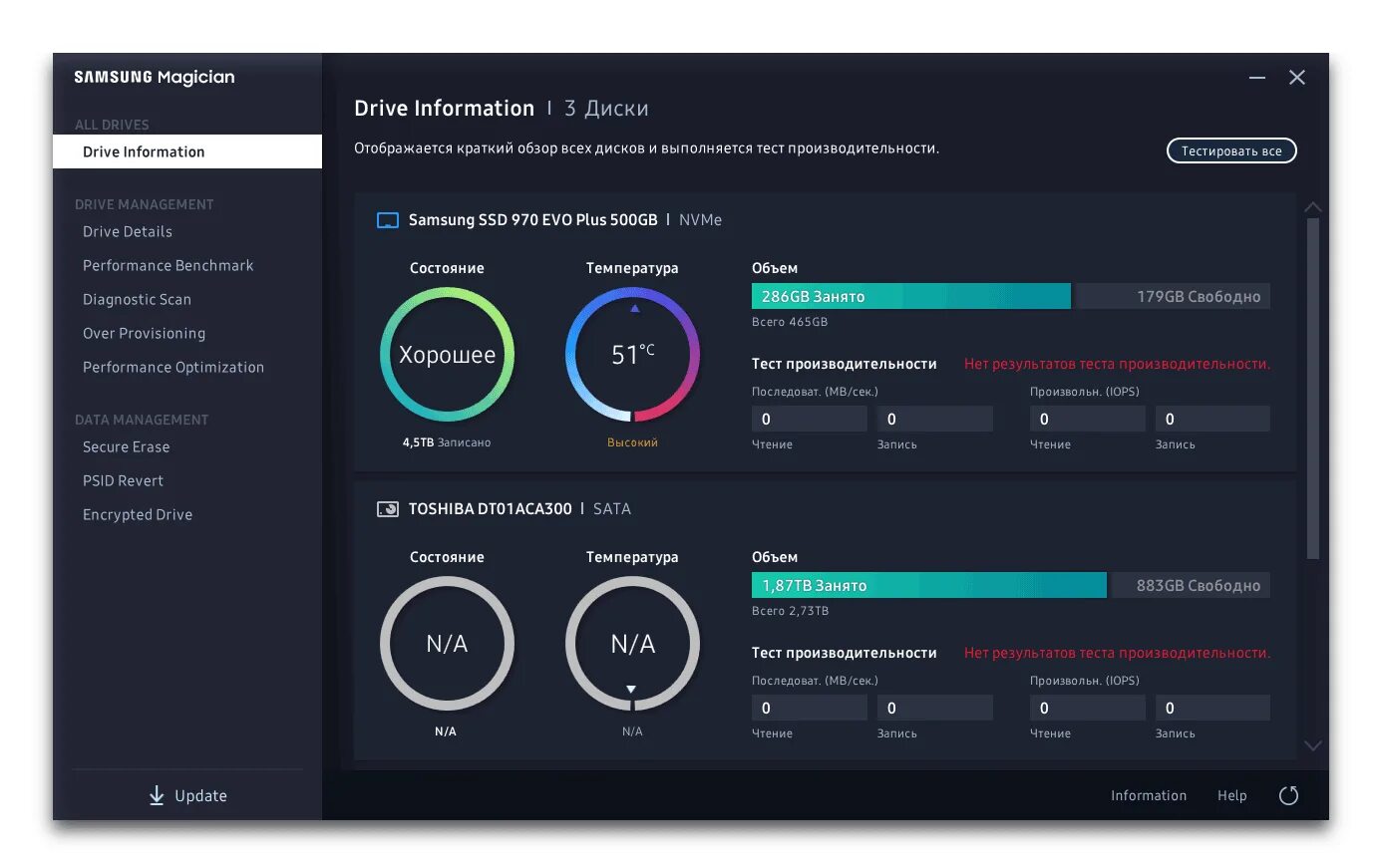Open Drive Information in the sidebar
The height and width of the screenshot is (868, 1377).
click(187, 151)
